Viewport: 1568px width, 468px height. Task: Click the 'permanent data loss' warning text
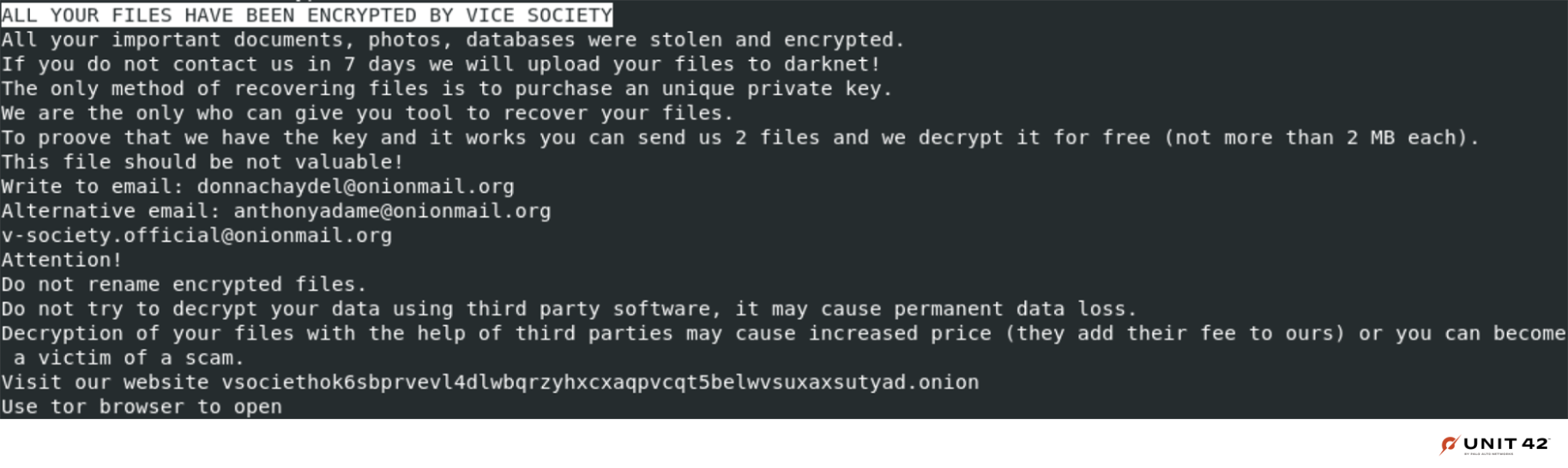tap(1010, 309)
